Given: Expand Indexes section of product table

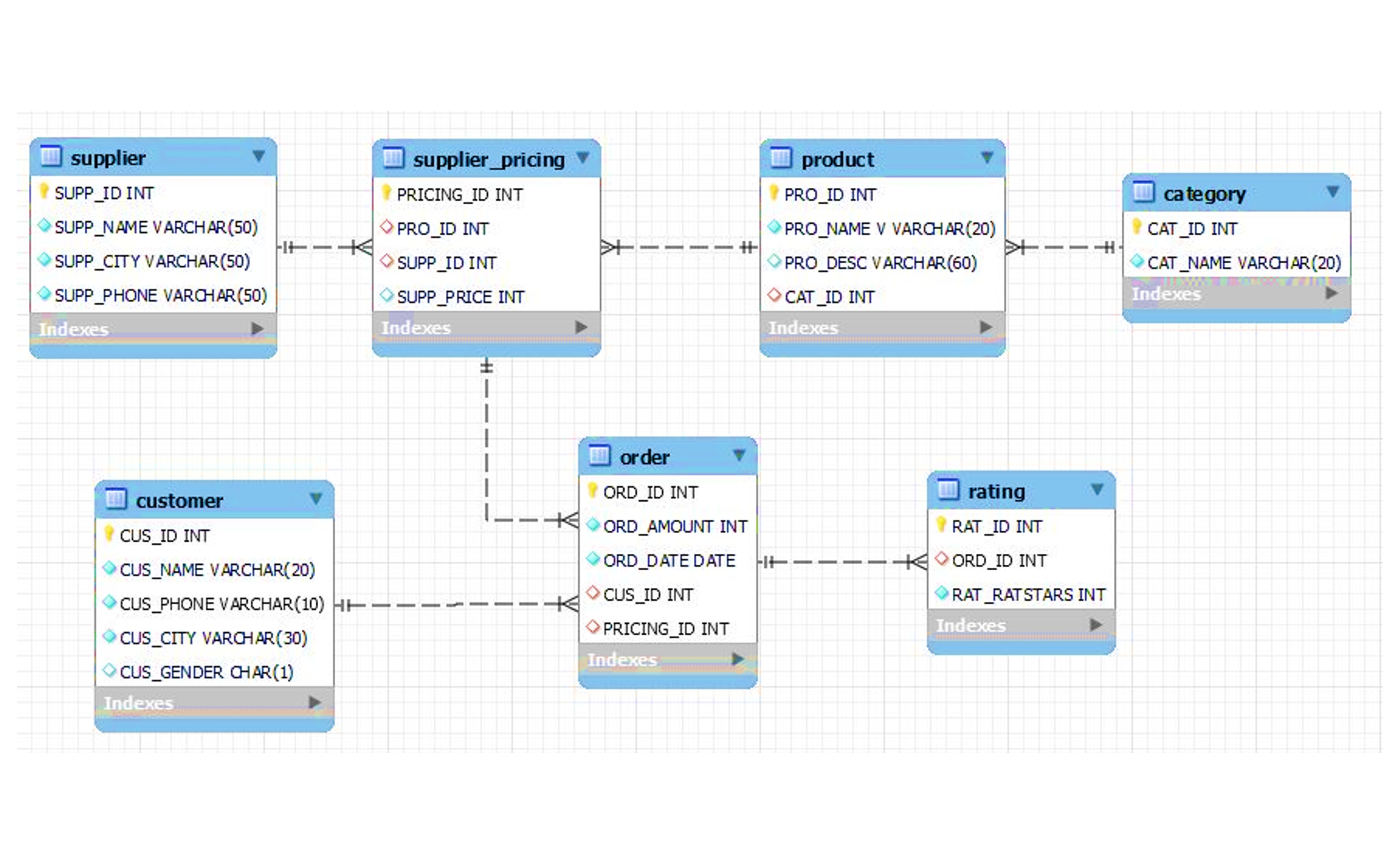Looking at the screenshot, I should 986,328.
